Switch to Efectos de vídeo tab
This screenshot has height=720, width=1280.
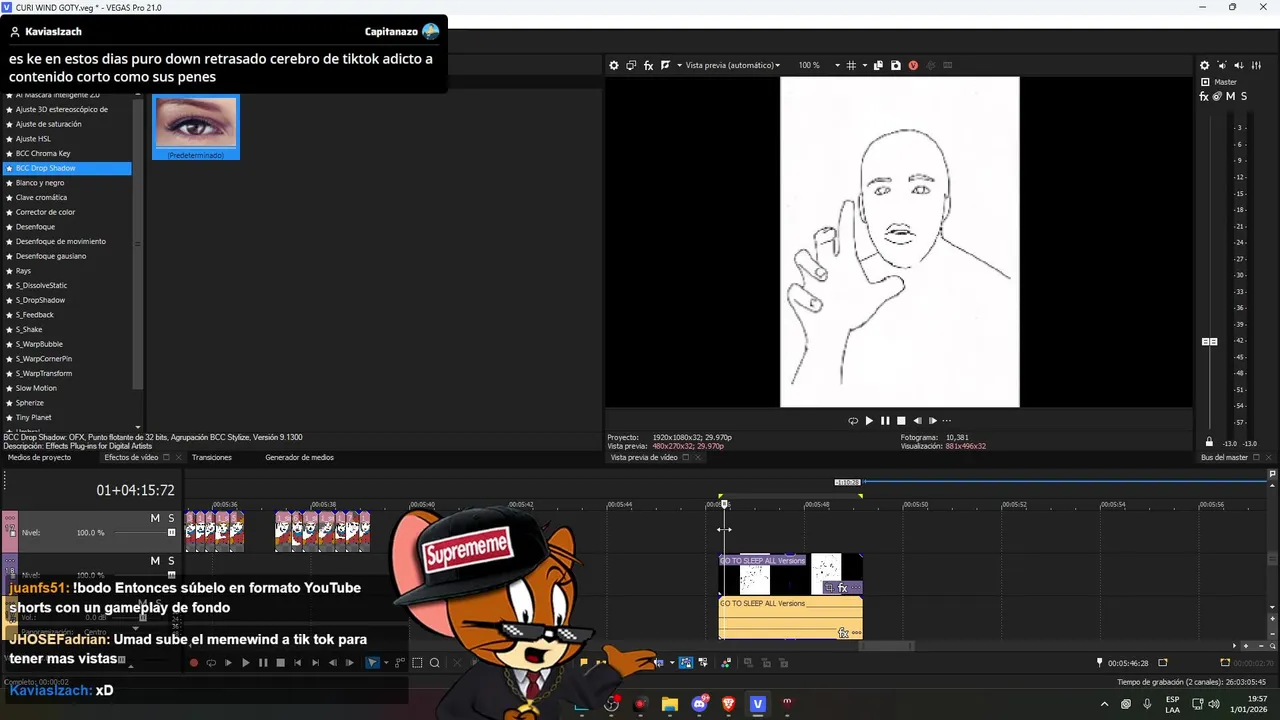pyautogui.click(x=131, y=457)
